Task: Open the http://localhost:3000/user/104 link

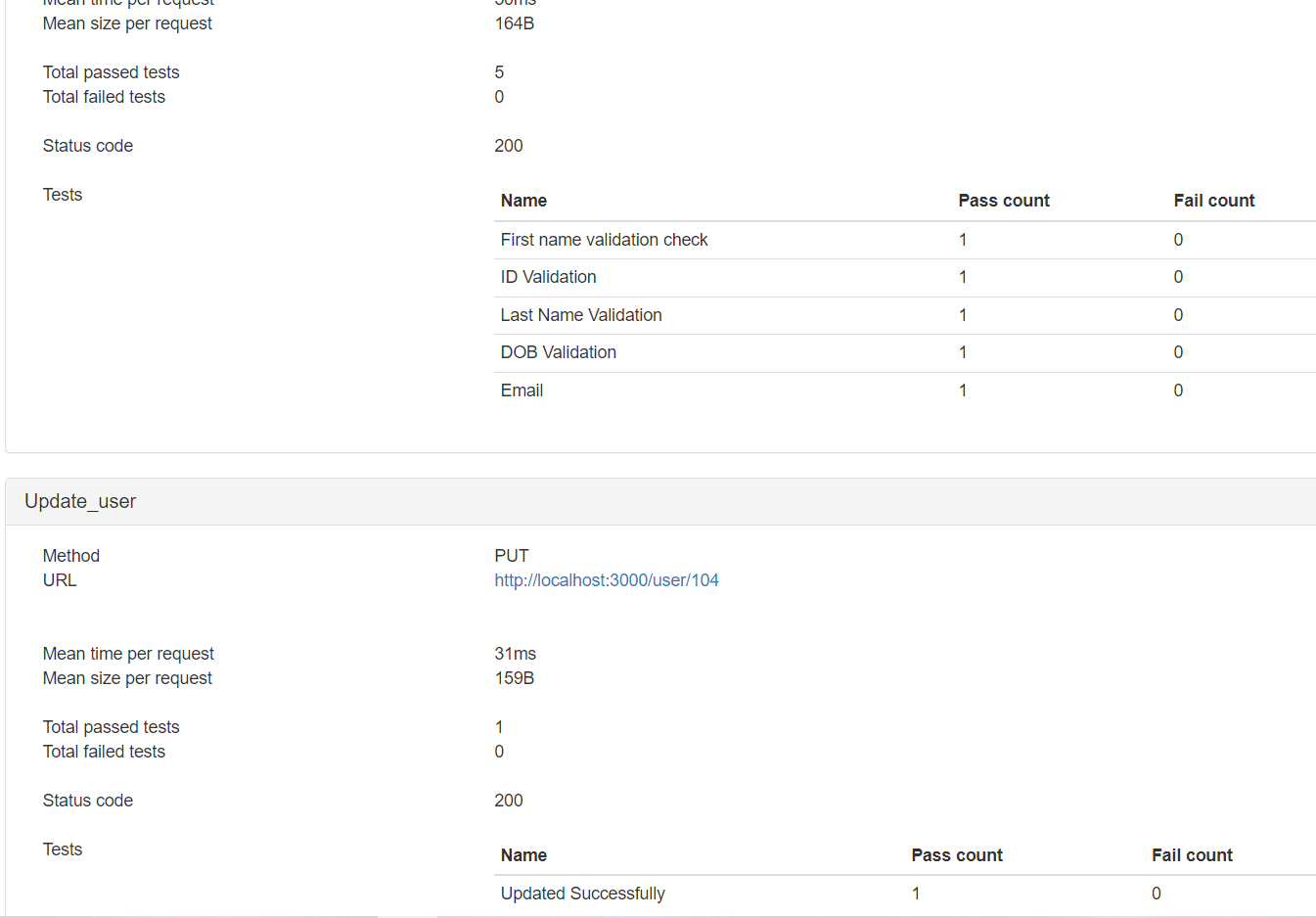Action: (607, 580)
